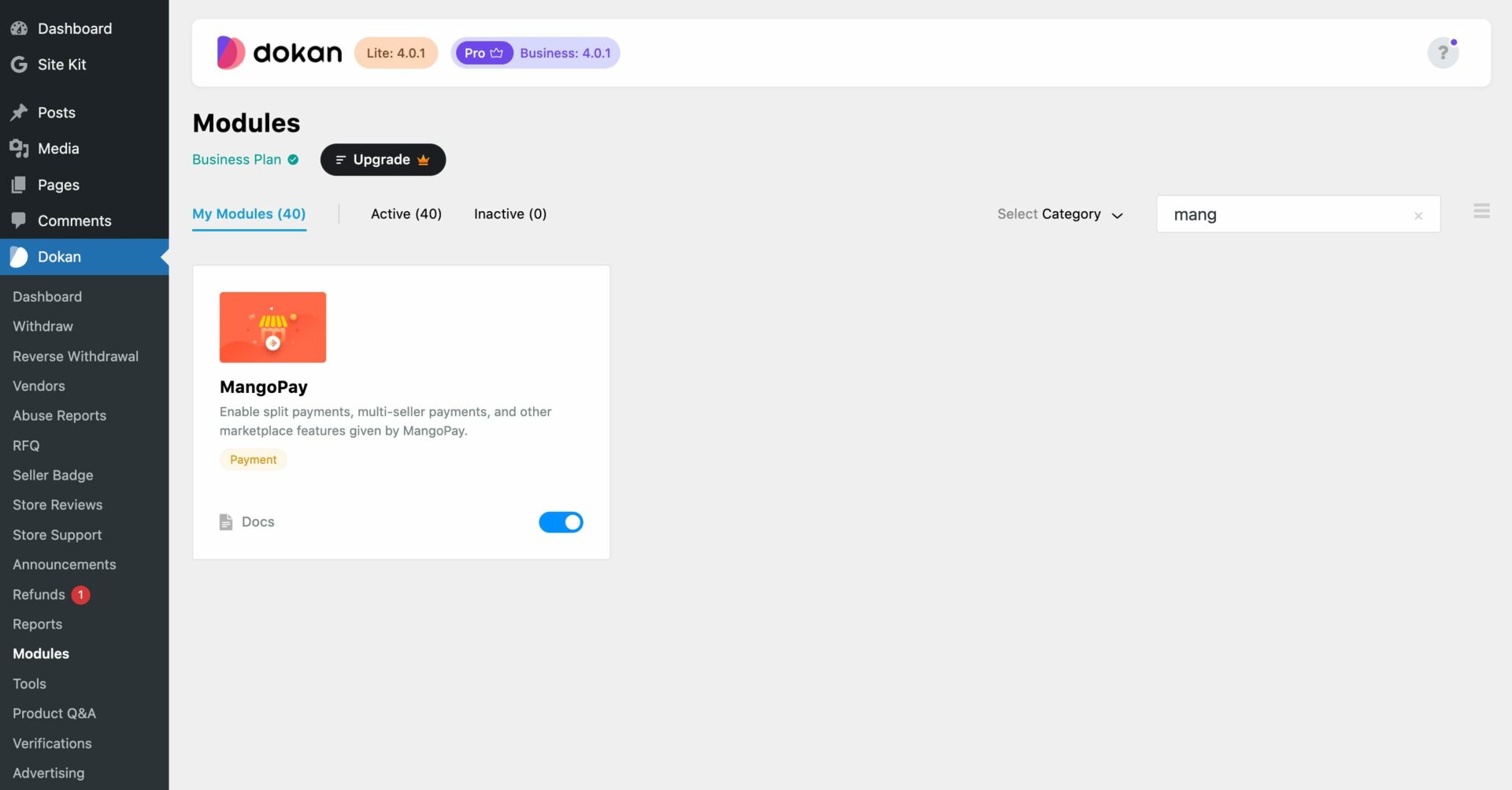Click the Dokan brand logo in header
The width and height of the screenshot is (1512, 790).
coord(280,53)
